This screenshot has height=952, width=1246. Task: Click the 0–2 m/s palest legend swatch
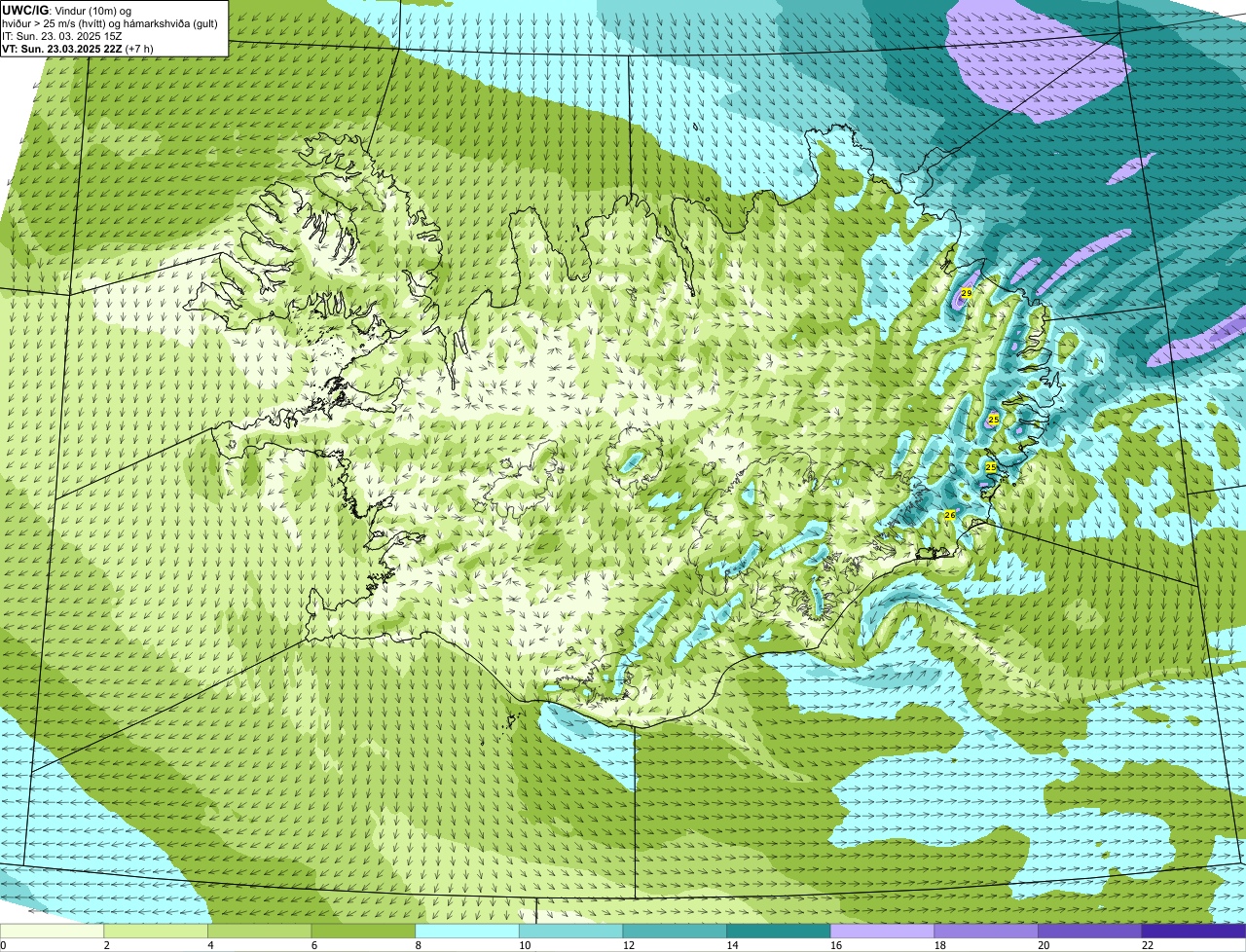point(52,931)
